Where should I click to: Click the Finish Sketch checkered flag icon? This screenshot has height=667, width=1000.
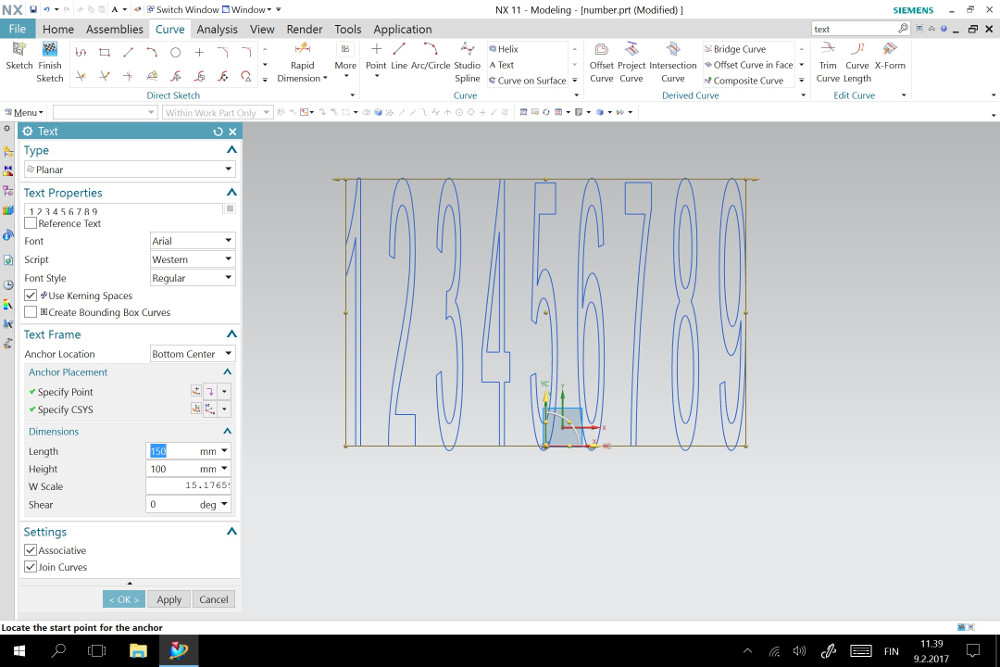50,49
